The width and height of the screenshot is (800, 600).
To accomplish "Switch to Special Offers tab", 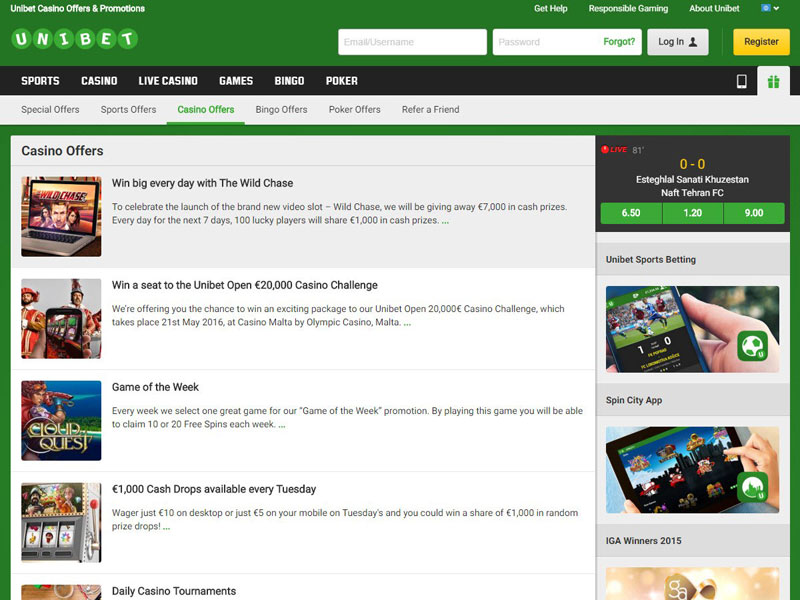I will point(50,110).
